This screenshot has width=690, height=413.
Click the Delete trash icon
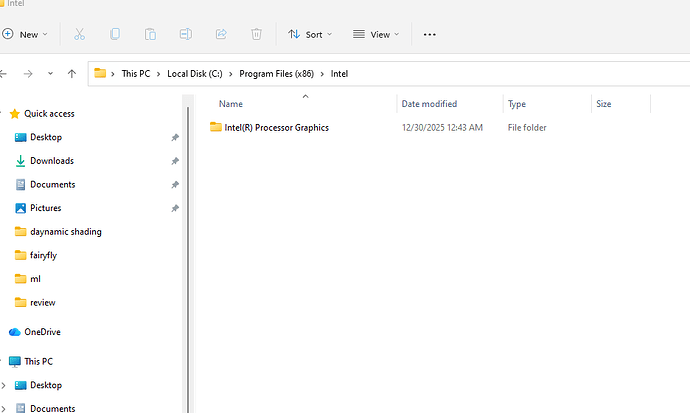coord(257,34)
